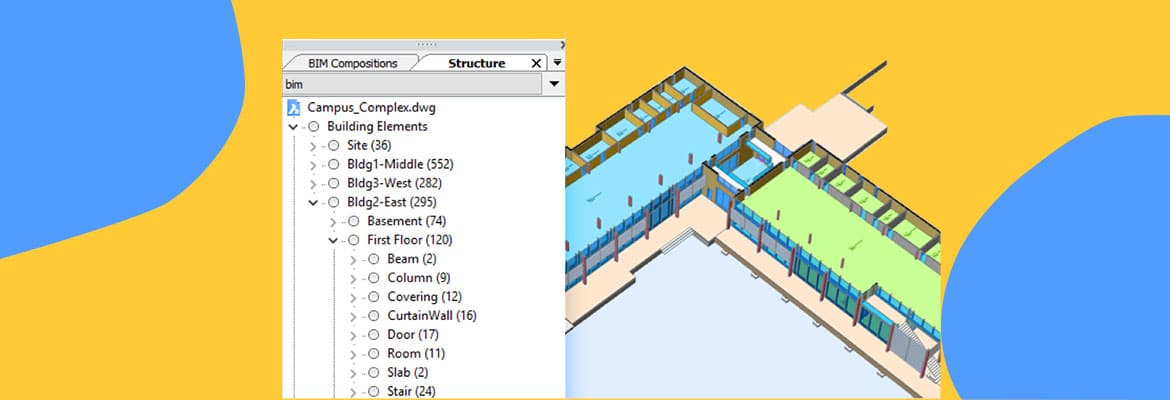
Task: Expand the Site (36) node
Action: pyautogui.click(x=313, y=146)
